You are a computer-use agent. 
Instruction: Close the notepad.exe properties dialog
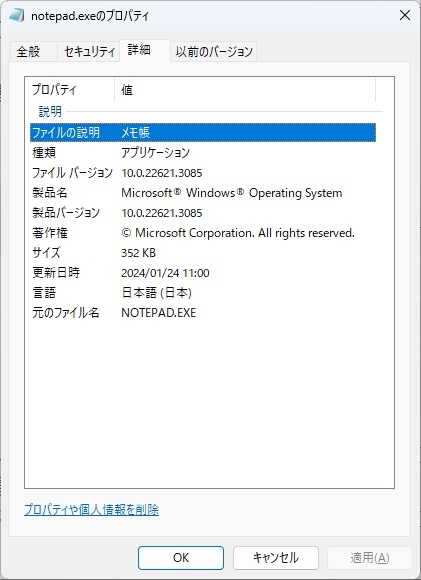coord(405,16)
